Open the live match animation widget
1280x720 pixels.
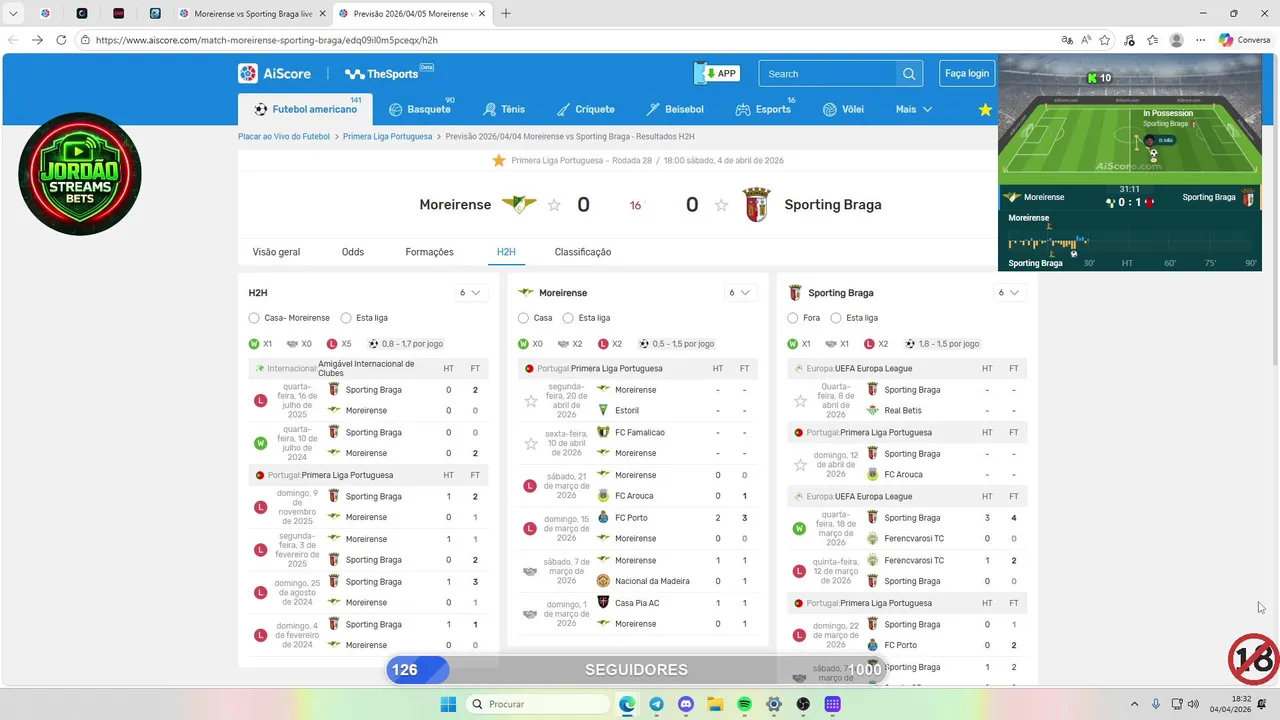pyautogui.click(x=1130, y=120)
